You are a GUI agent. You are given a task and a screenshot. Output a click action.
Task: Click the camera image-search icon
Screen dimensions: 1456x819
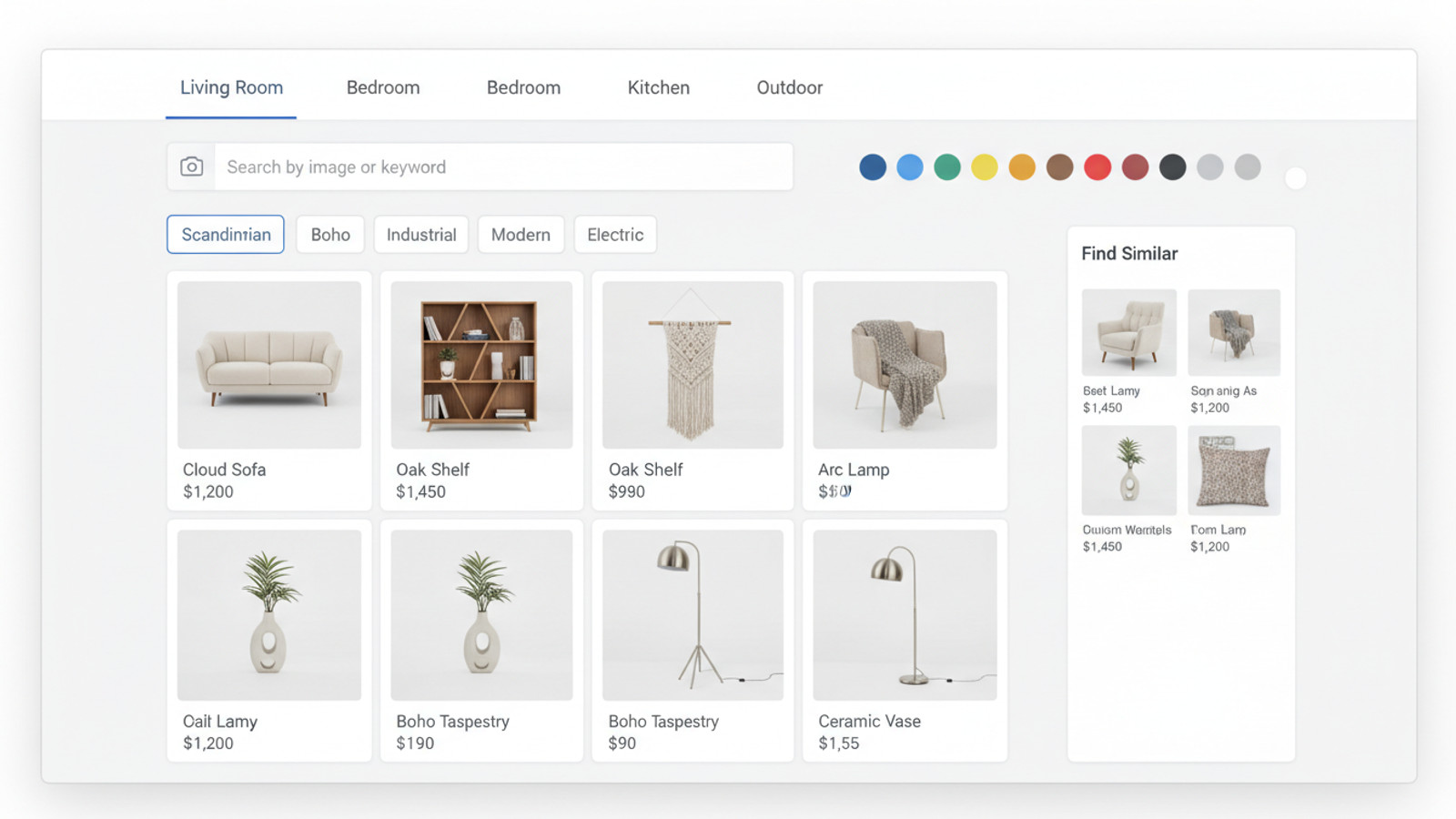191,167
